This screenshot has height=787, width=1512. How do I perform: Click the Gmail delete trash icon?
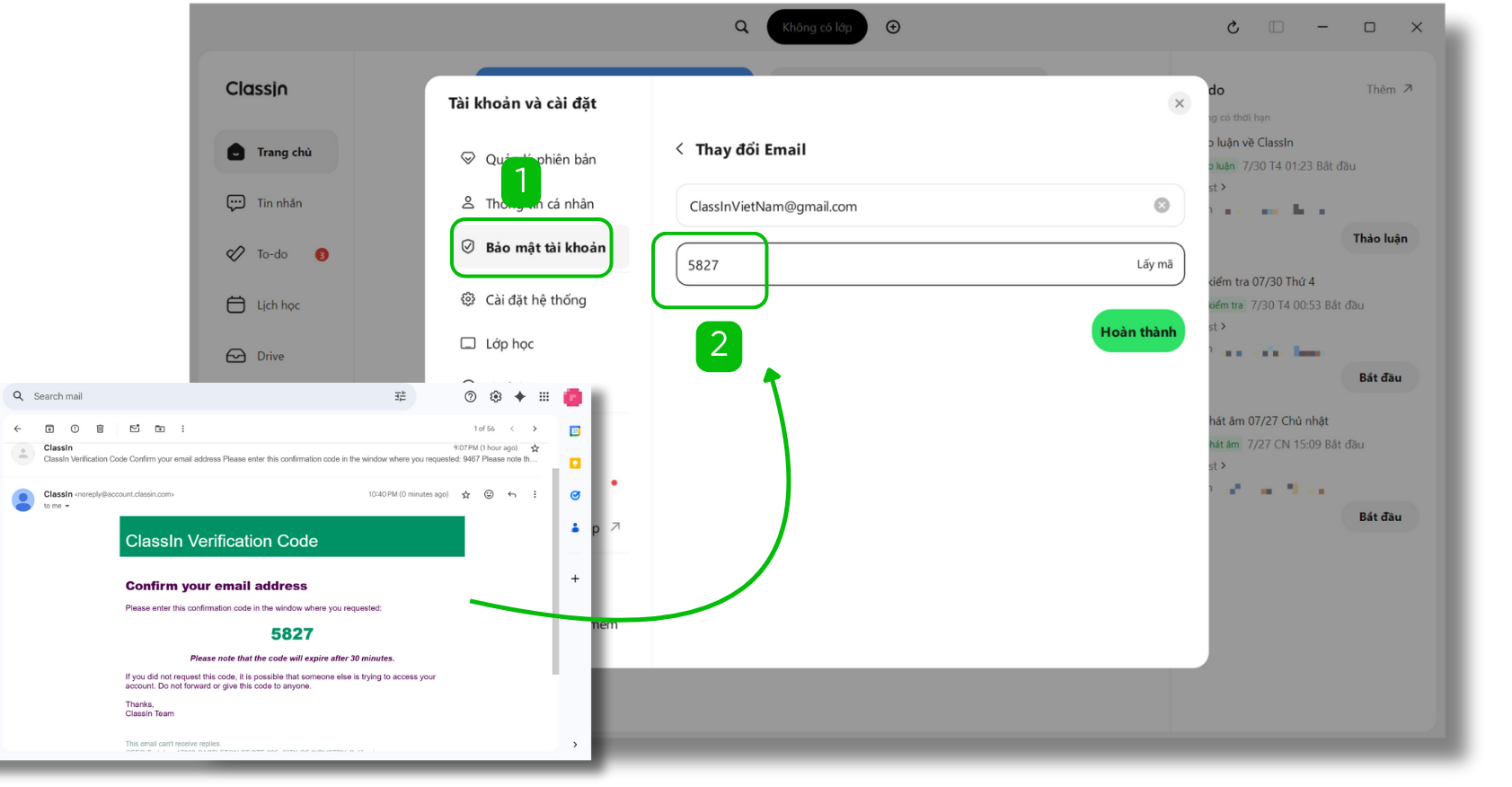pyautogui.click(x=100, y=429)
